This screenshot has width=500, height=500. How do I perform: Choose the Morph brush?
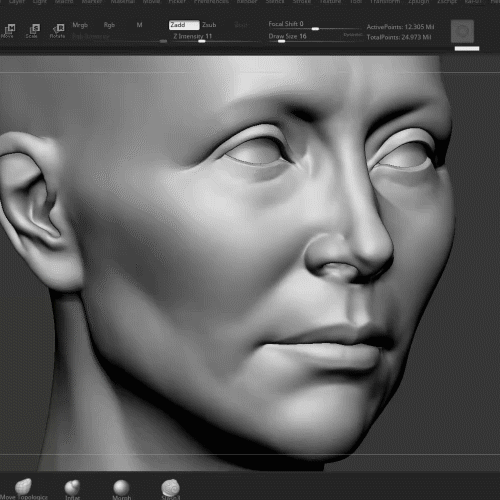(121, 489)
